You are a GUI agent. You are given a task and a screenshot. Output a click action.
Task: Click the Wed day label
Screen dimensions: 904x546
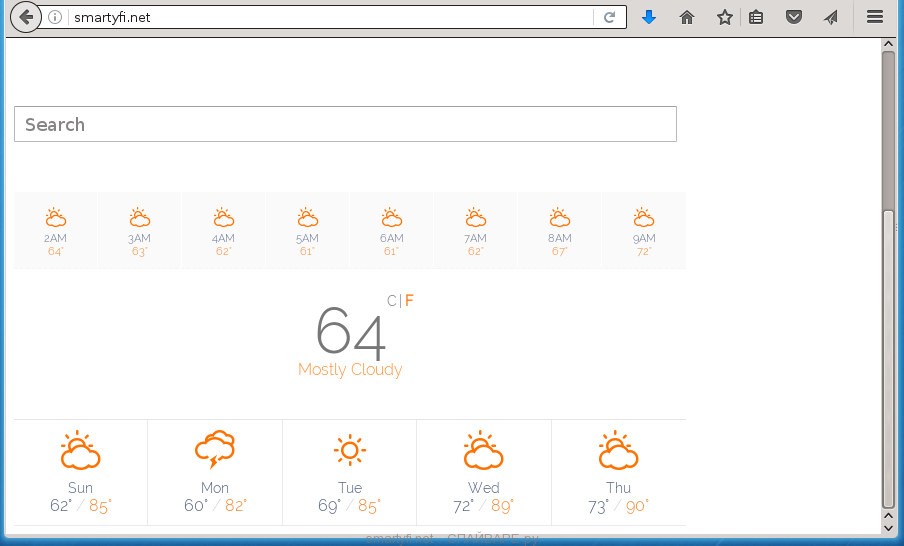(483, 488)
